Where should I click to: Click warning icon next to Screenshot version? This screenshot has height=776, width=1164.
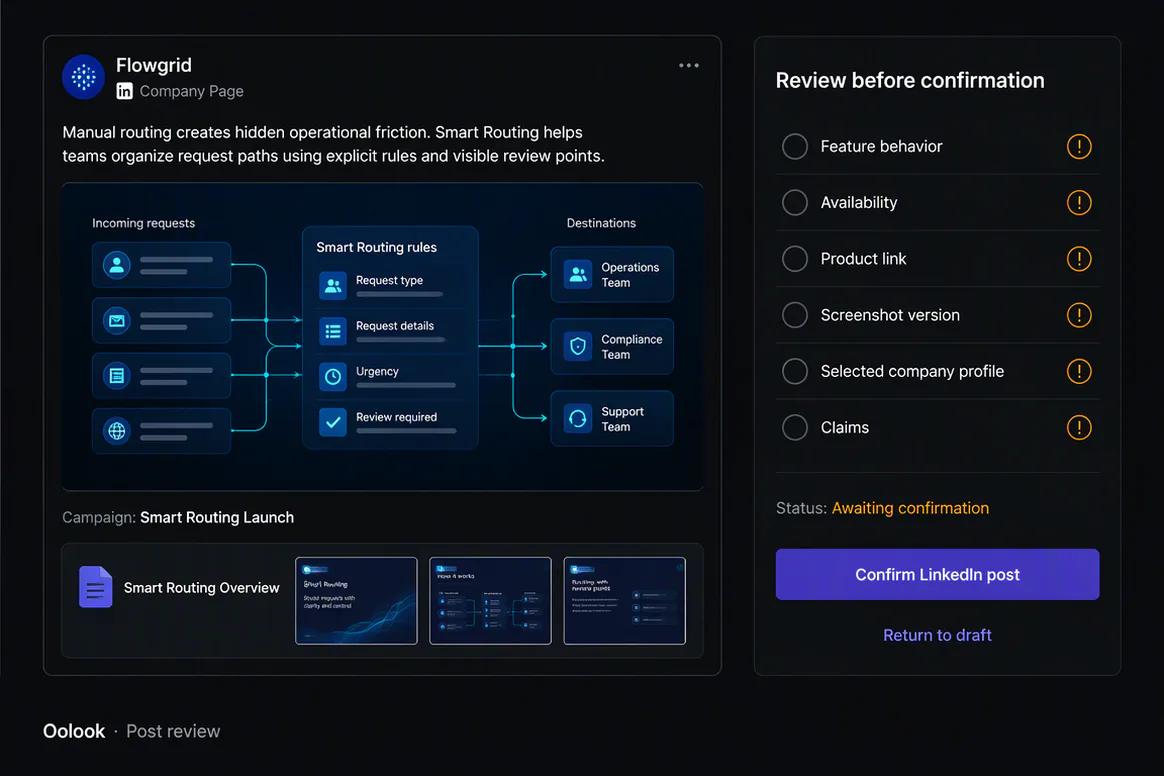[x=1079, y=315]
